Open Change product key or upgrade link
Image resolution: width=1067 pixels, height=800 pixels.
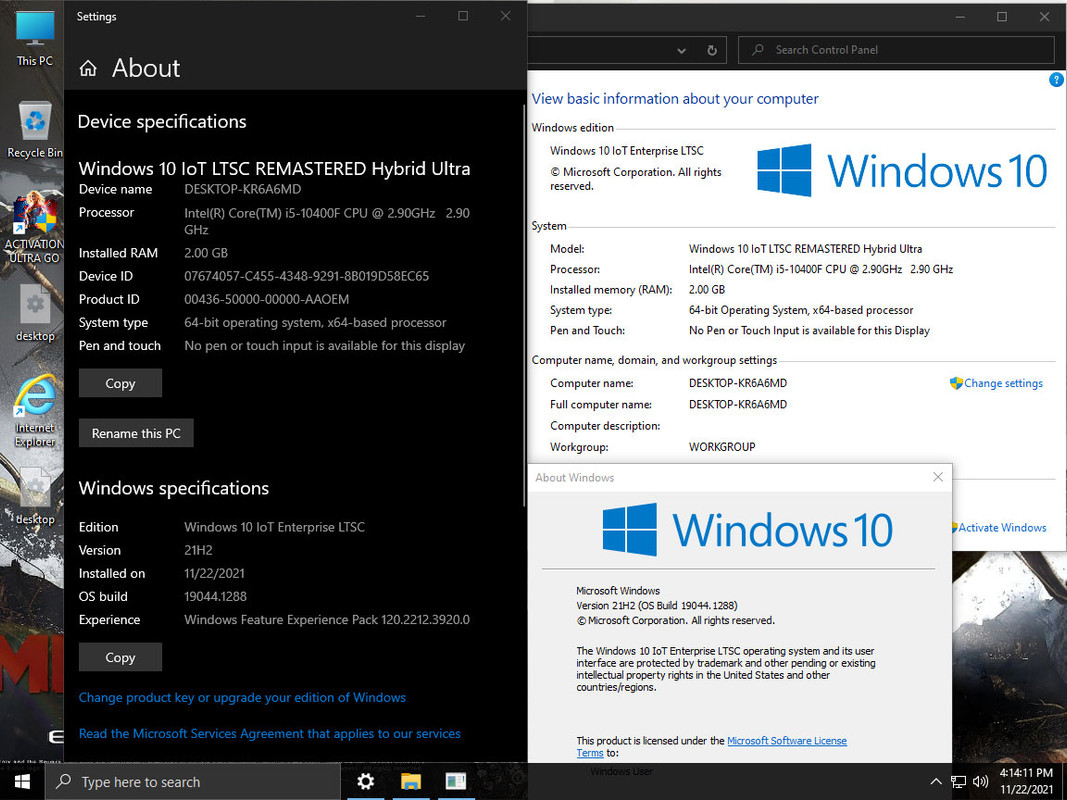pyautogui.click(x=242, y=697)
